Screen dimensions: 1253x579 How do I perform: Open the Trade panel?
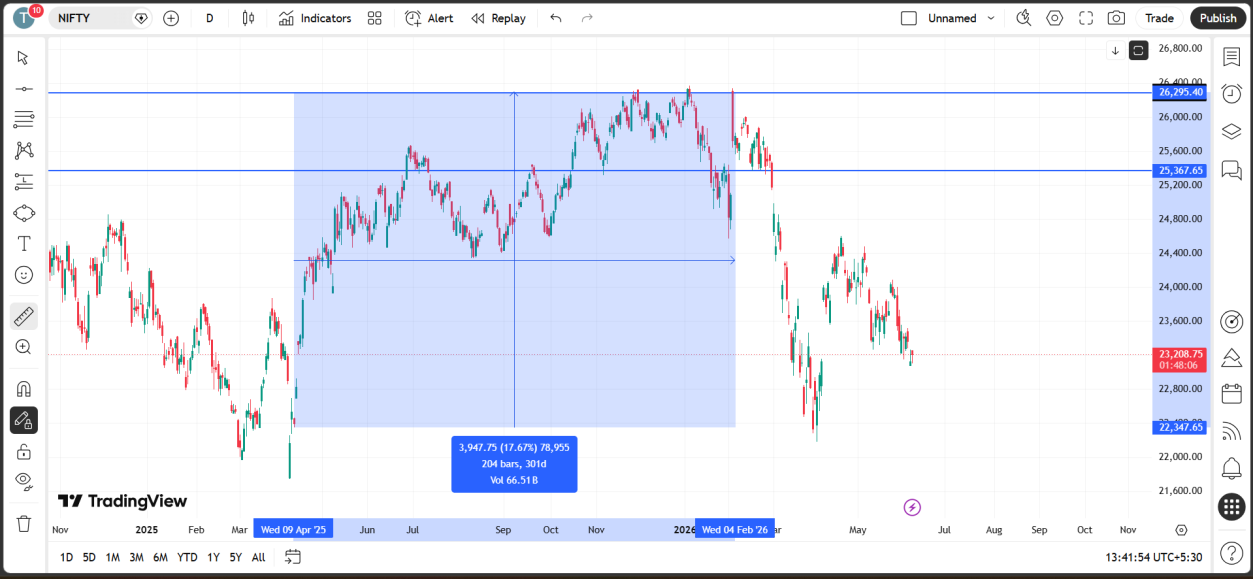tap(1159, 18)
